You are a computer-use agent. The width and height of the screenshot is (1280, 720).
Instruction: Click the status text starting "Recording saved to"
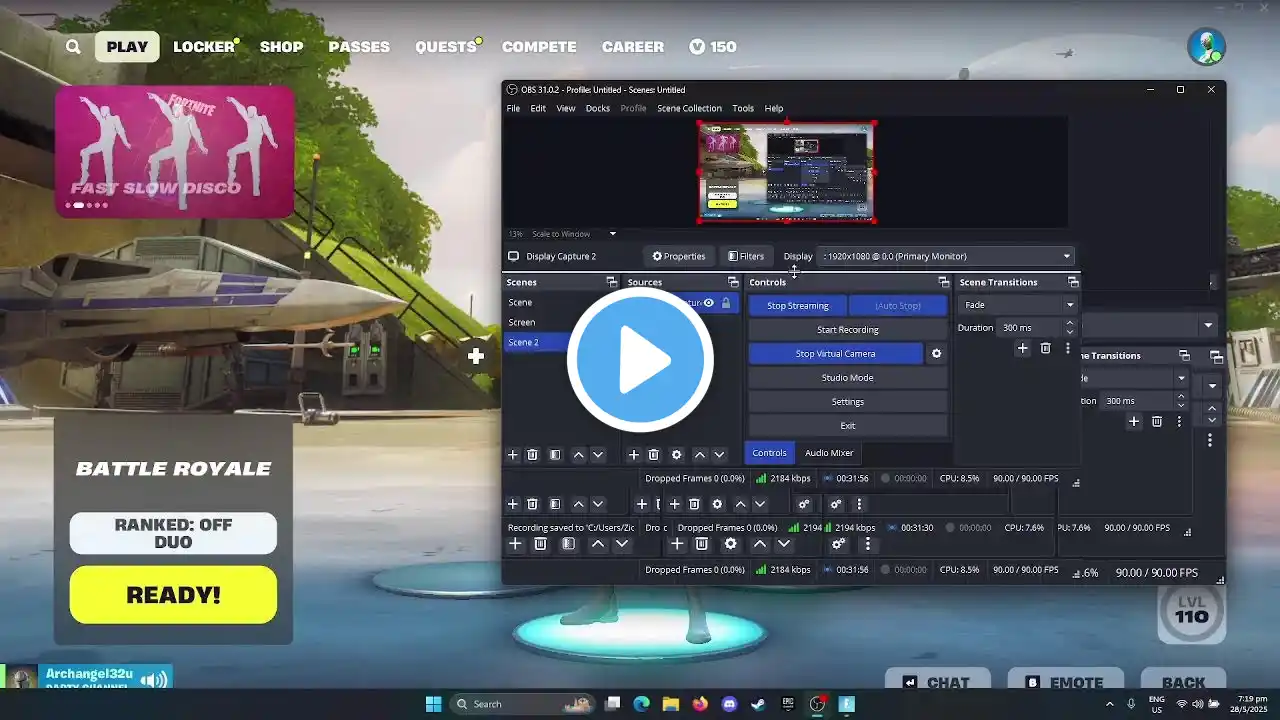[571, 528]
